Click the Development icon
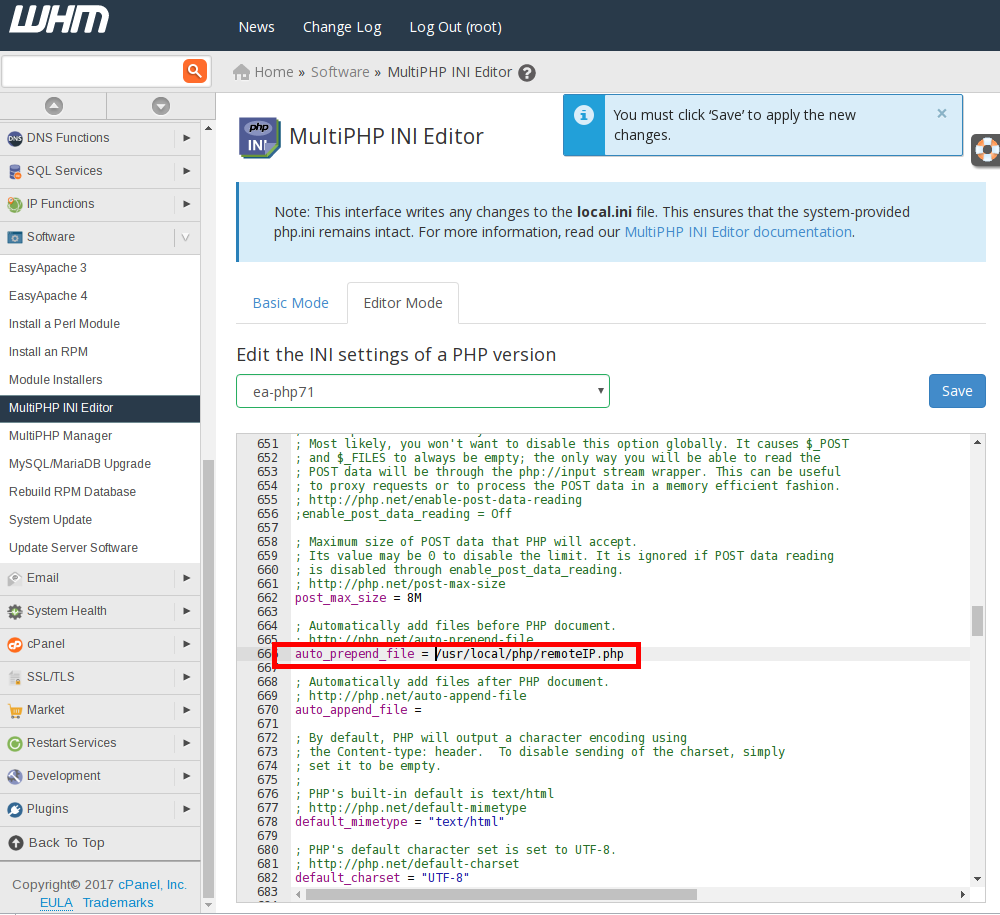 click(15, 777)
